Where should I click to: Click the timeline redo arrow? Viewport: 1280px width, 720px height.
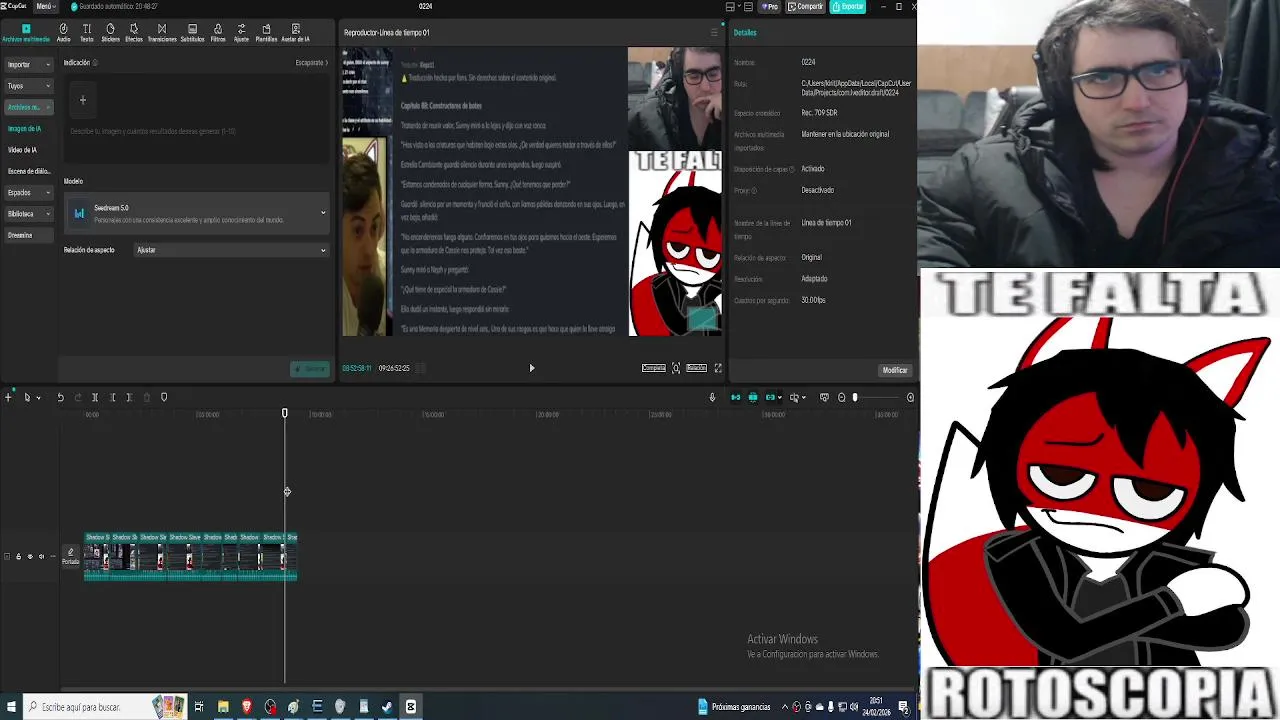pos(78,398)
